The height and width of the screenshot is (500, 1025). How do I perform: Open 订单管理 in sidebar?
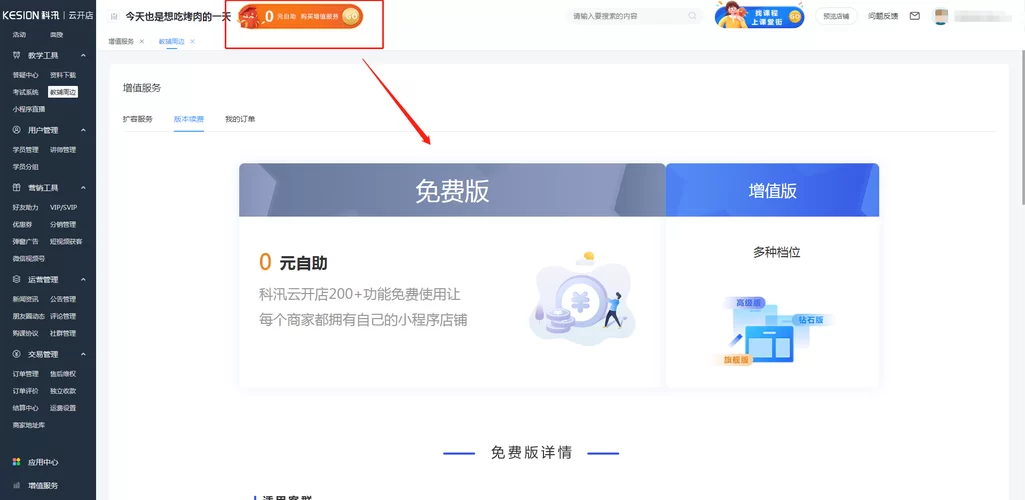25,374
